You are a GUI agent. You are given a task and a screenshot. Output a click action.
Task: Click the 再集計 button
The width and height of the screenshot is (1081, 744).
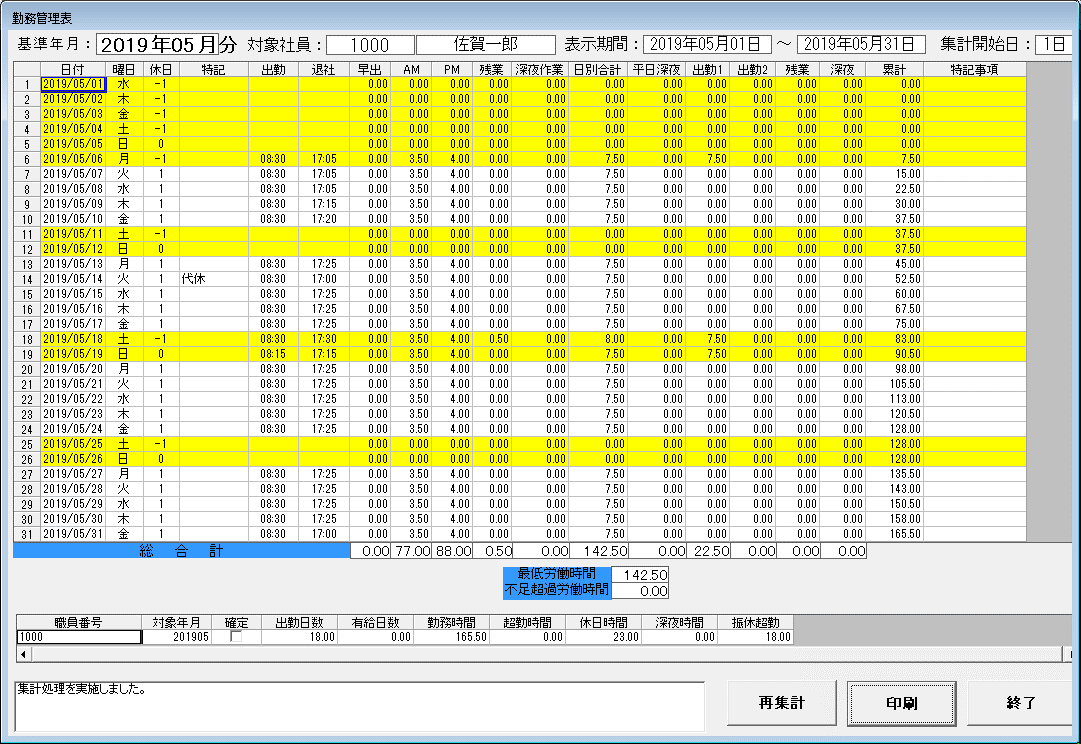tap(781, 703)
